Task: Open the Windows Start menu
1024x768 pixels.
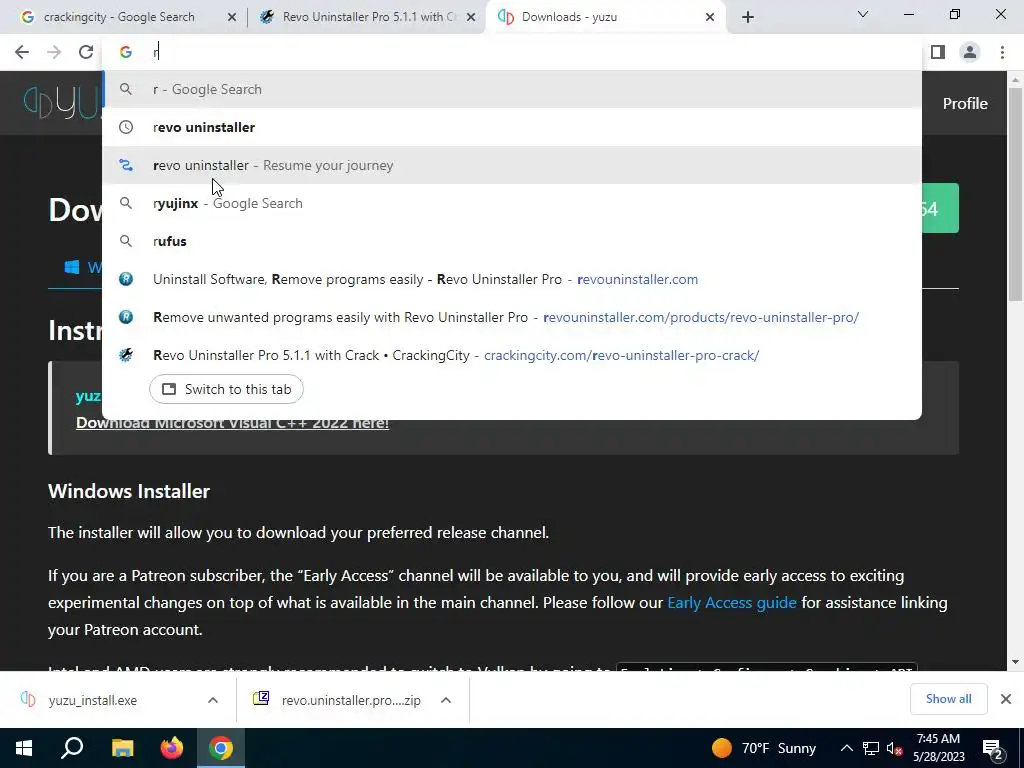Action: pyautogui.click(x=24, y=748)
